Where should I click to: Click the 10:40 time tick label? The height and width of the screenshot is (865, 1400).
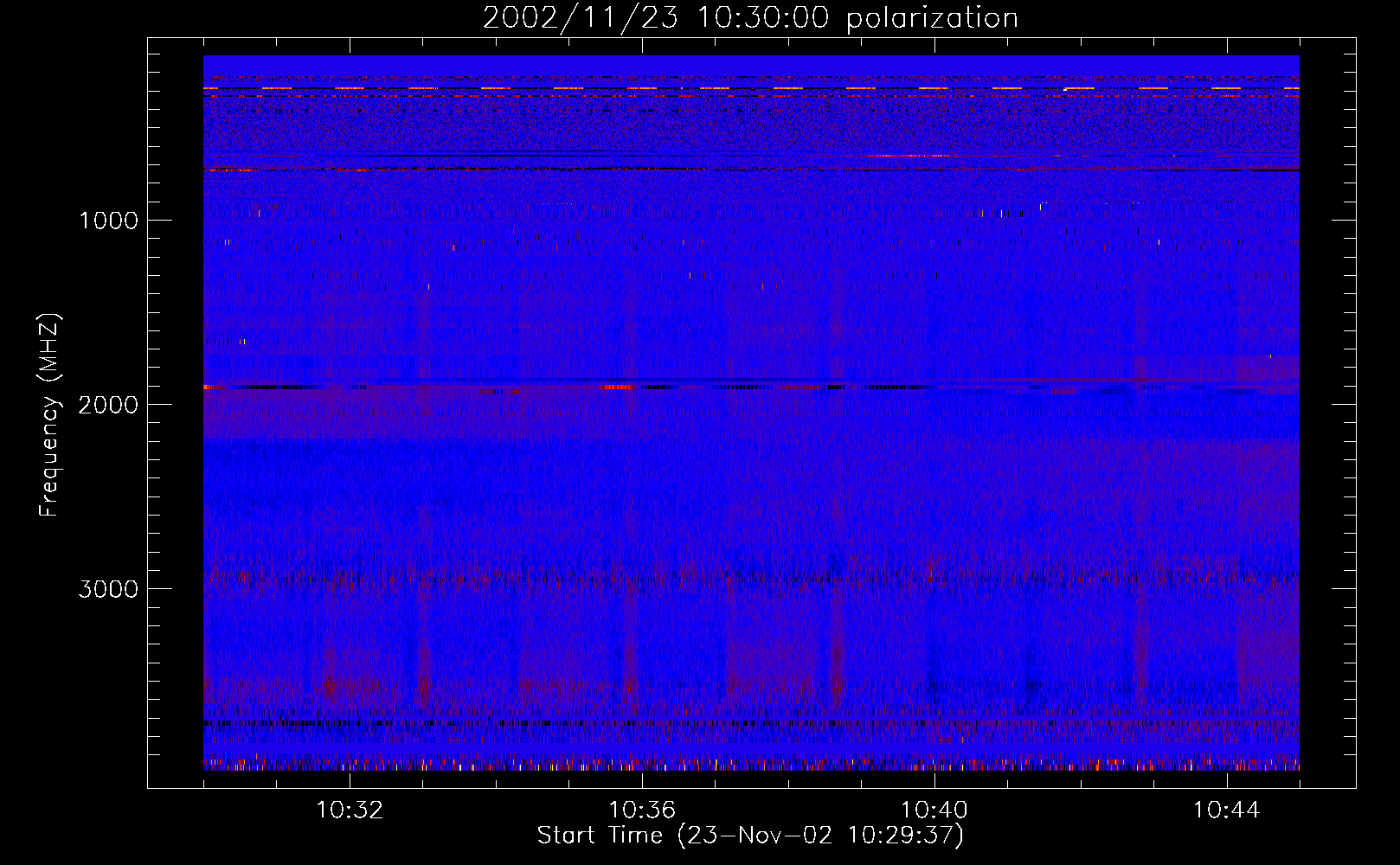click(x=934, y=811)
